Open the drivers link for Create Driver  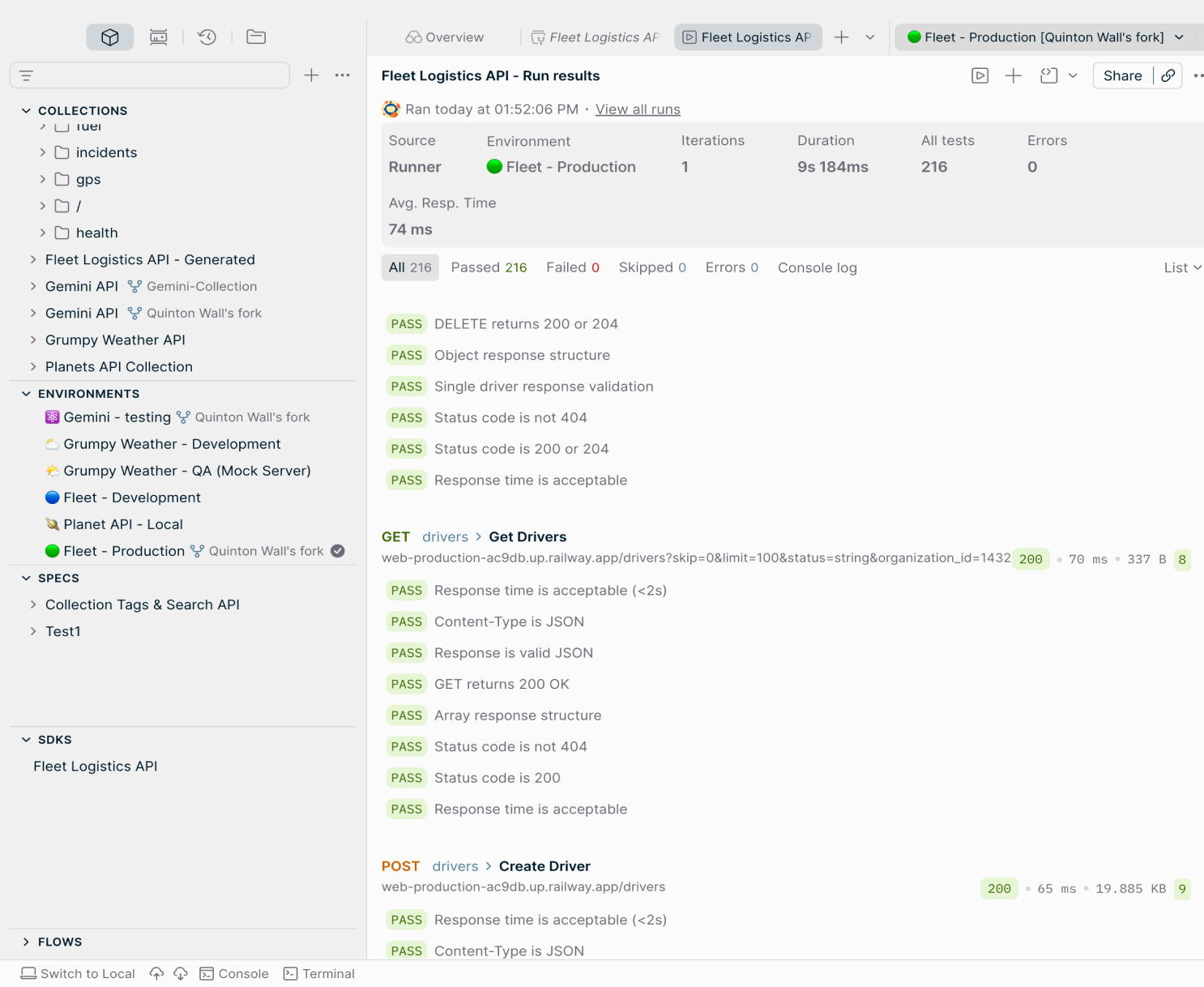pyautogui.click(x=455, y=866)
